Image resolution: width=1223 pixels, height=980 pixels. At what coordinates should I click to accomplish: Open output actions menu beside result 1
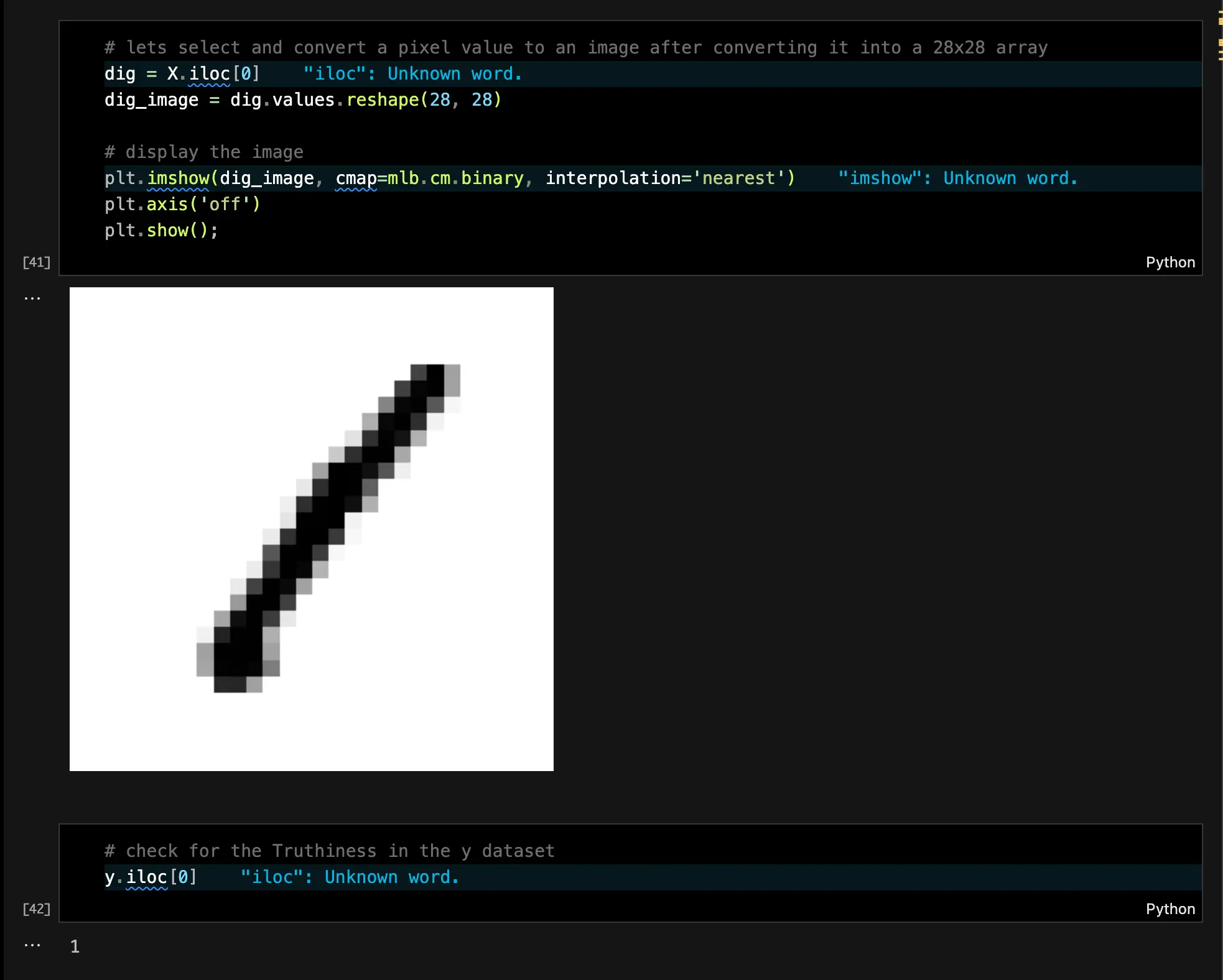click(32, 945)
